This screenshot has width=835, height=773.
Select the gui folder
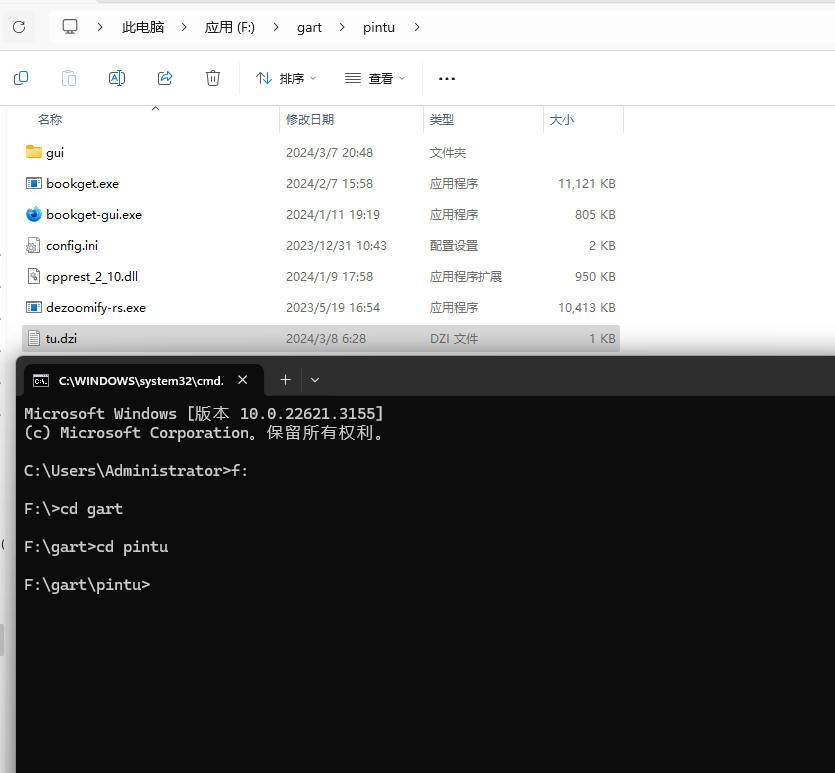pos(54,152)
